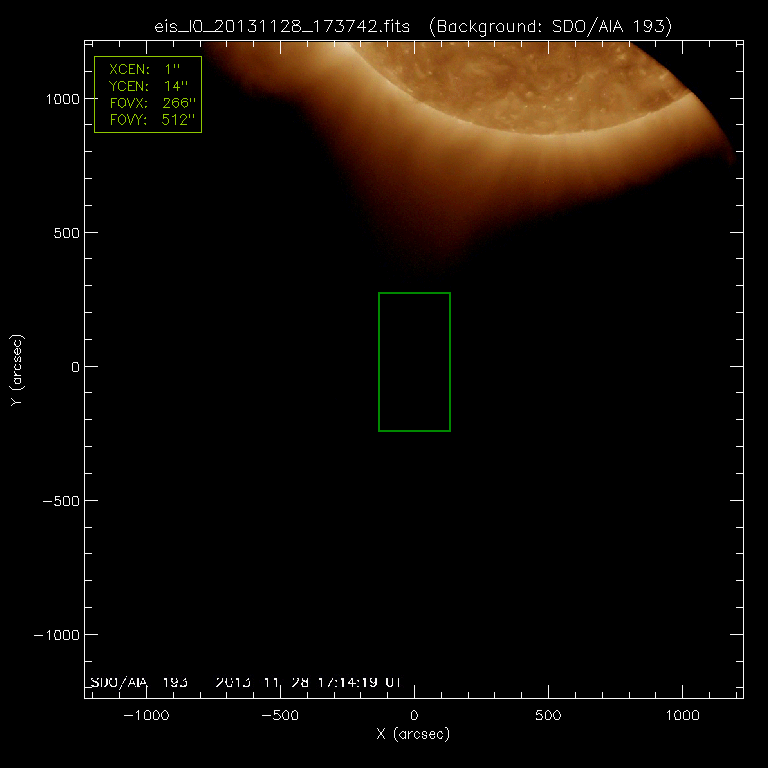Click the 0 tick label on X axis

coord(414,717)
